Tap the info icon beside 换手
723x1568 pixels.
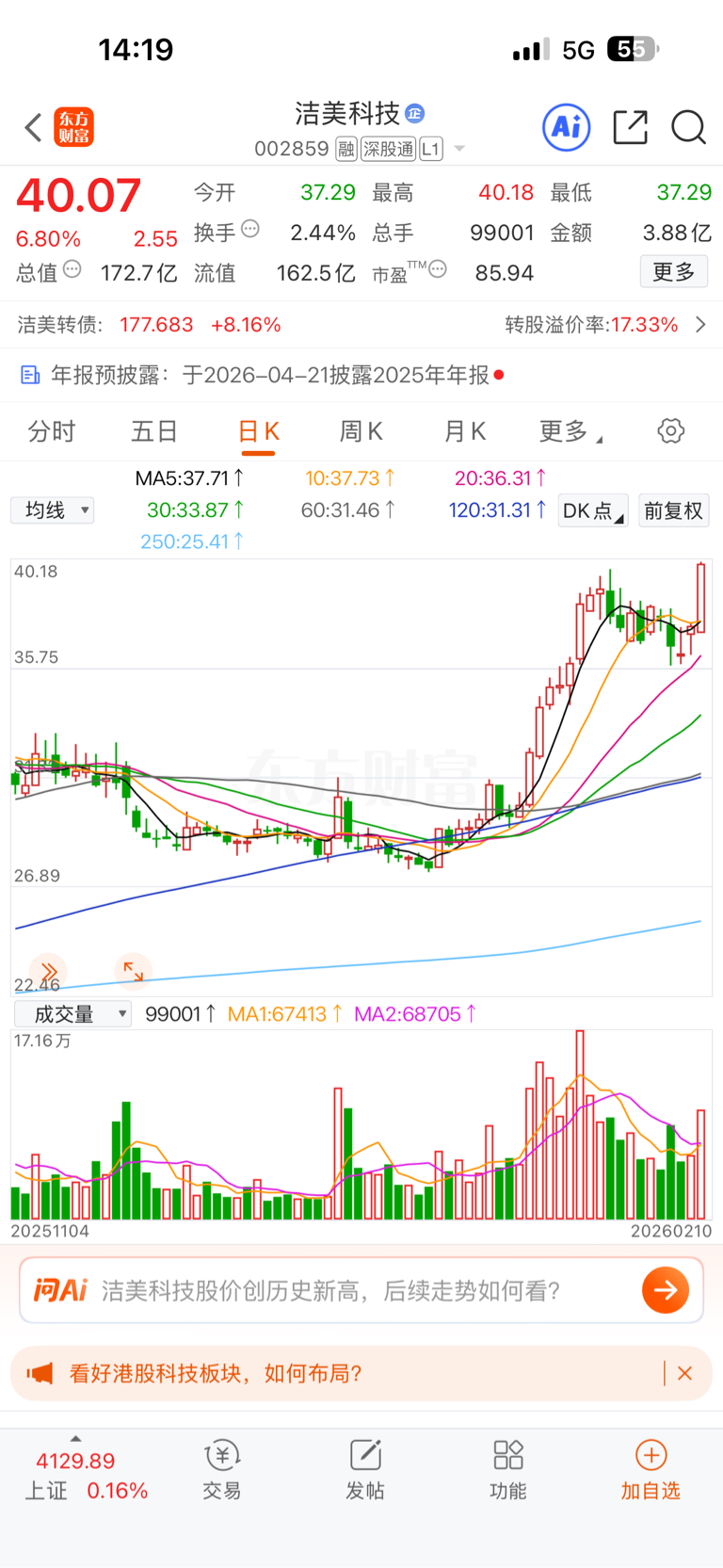pyautogui.click(x=250, y=229)
